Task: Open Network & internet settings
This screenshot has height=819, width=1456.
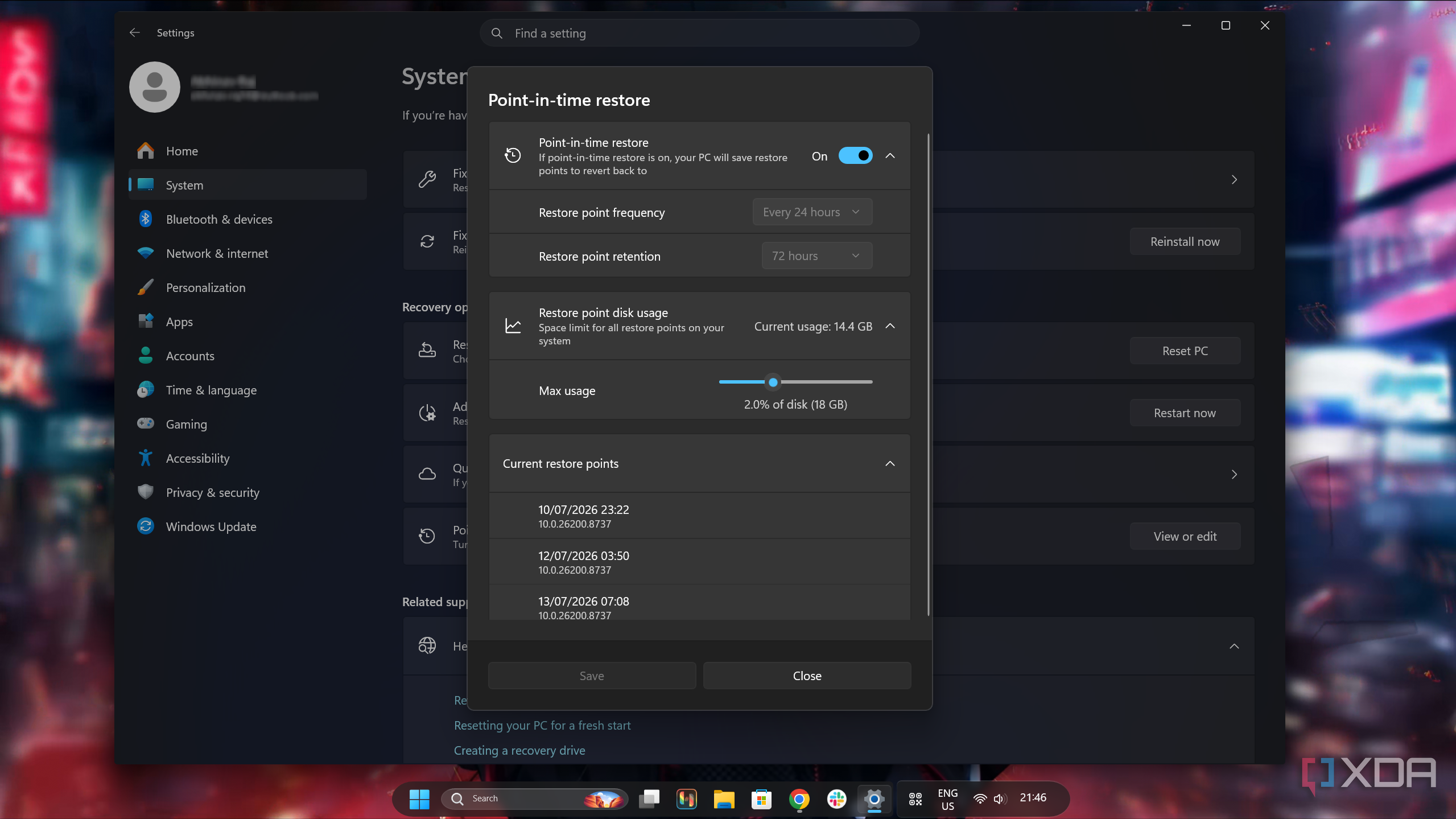Action: coord(248,253)
